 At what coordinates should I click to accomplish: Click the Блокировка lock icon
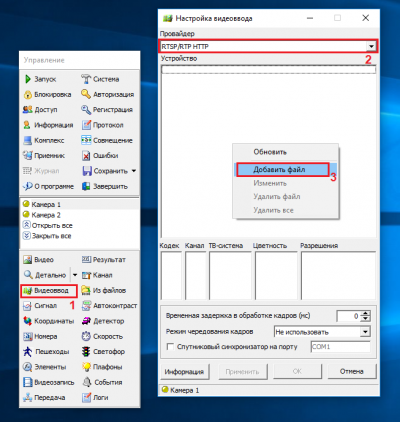coord(27,95)
